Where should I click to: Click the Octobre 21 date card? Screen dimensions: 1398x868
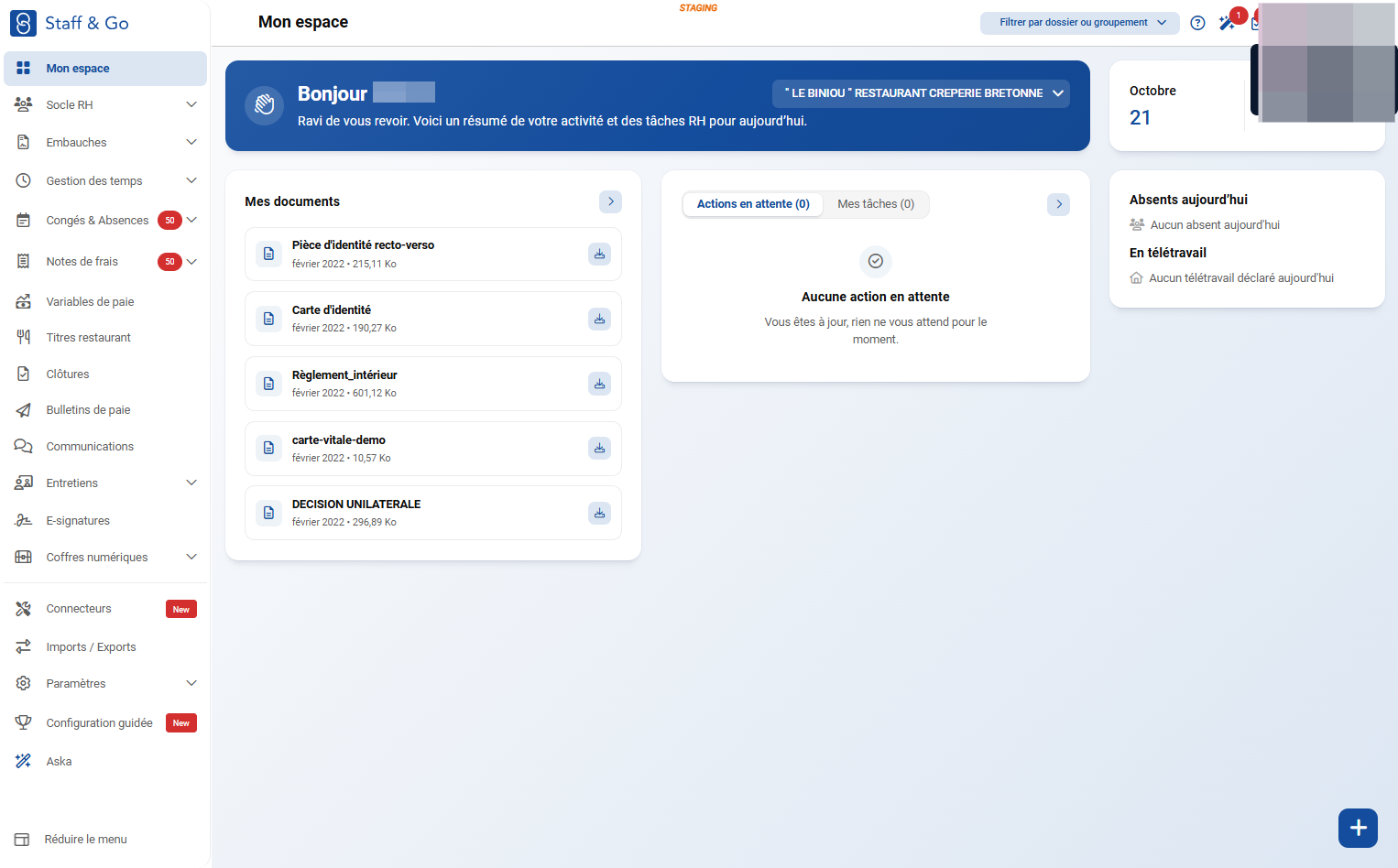[x=1246, y=105]
